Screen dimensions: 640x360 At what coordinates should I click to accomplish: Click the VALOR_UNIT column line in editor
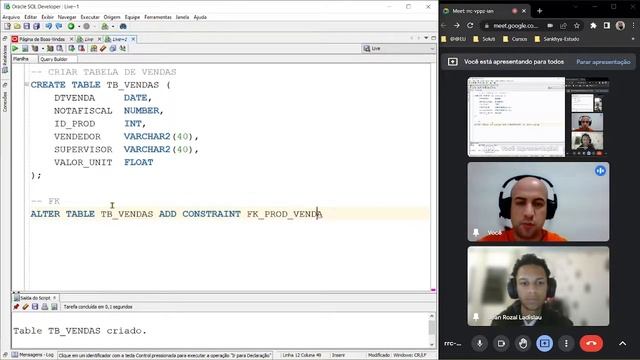coord(104,162)
